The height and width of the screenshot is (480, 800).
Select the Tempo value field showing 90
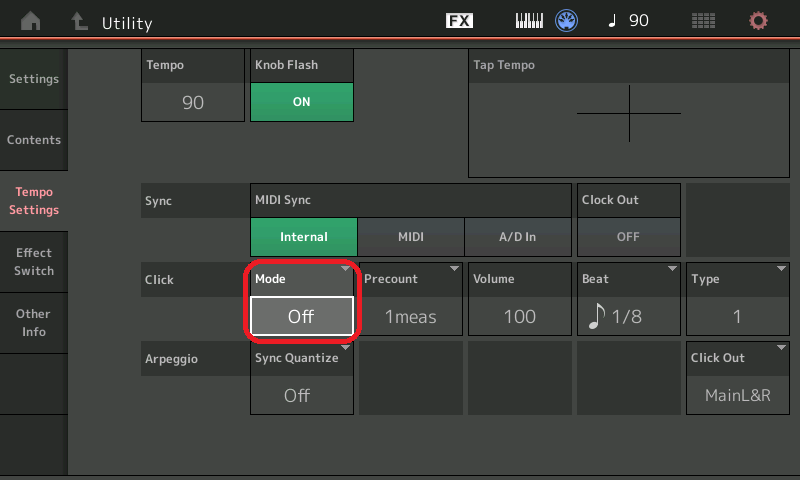pos(193,102)
